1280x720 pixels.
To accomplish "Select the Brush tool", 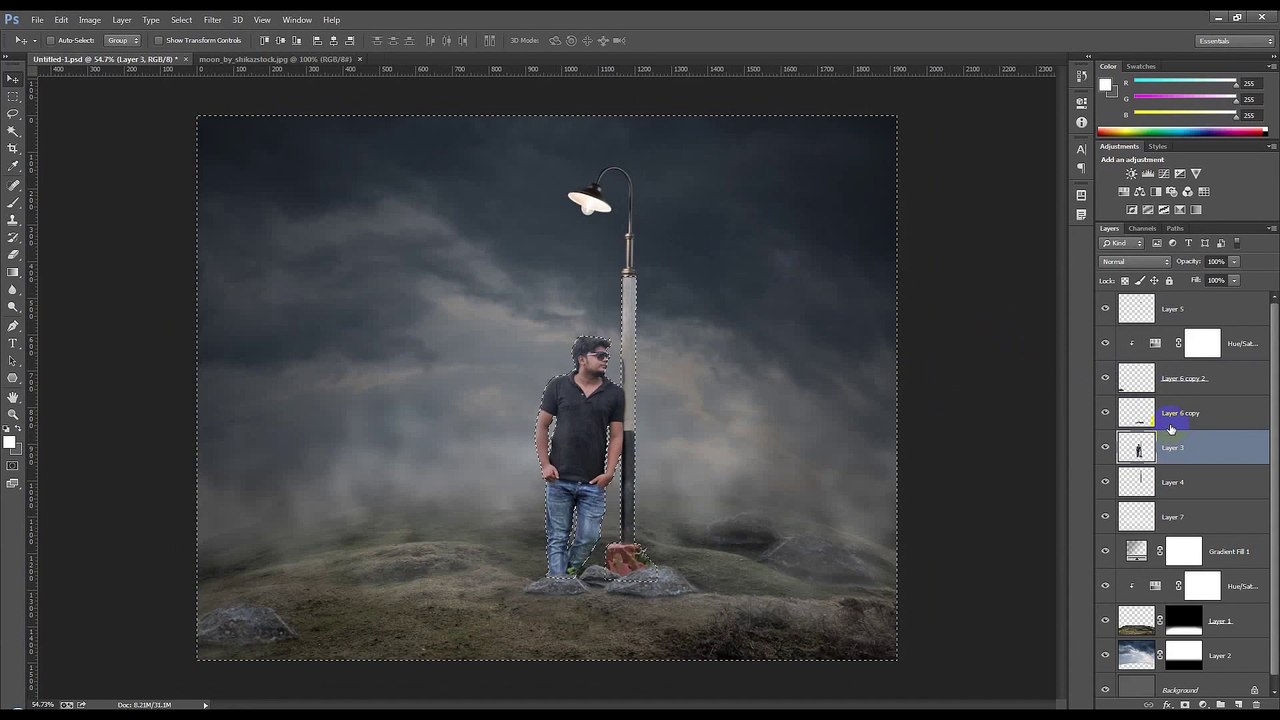I will click(12, 203).
